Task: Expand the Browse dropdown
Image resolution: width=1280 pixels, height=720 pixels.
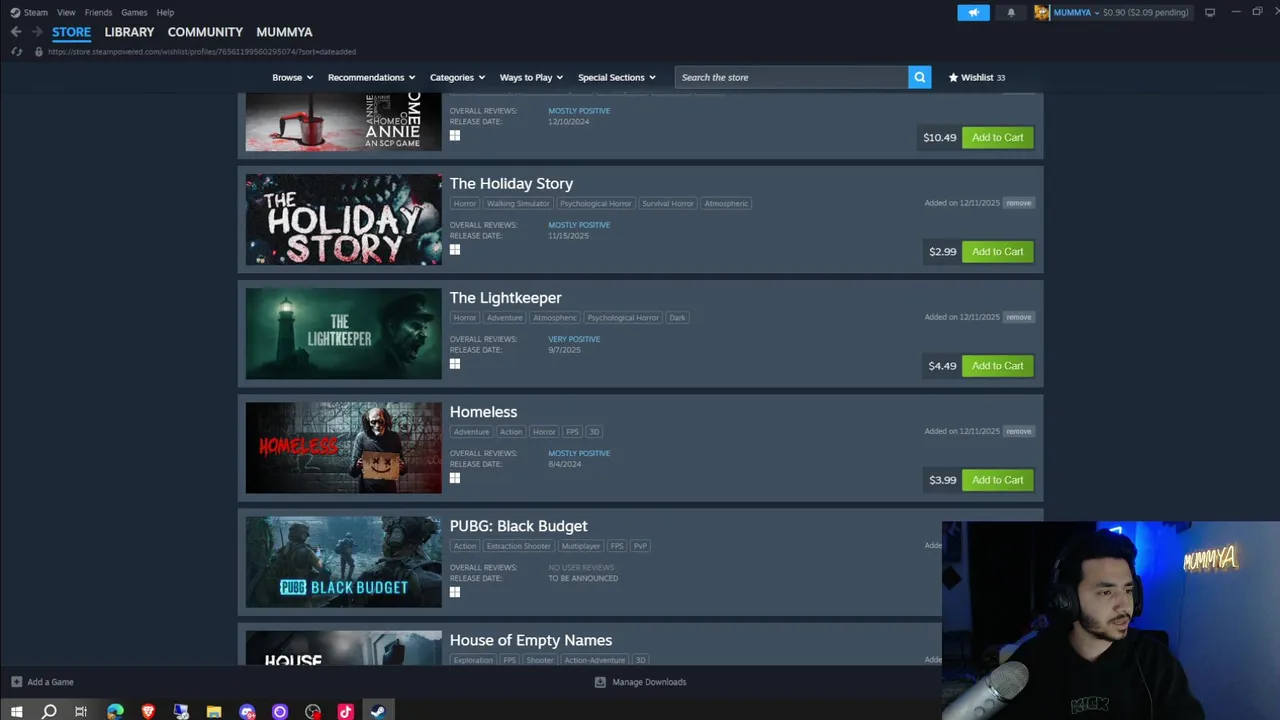Action: 293,77
